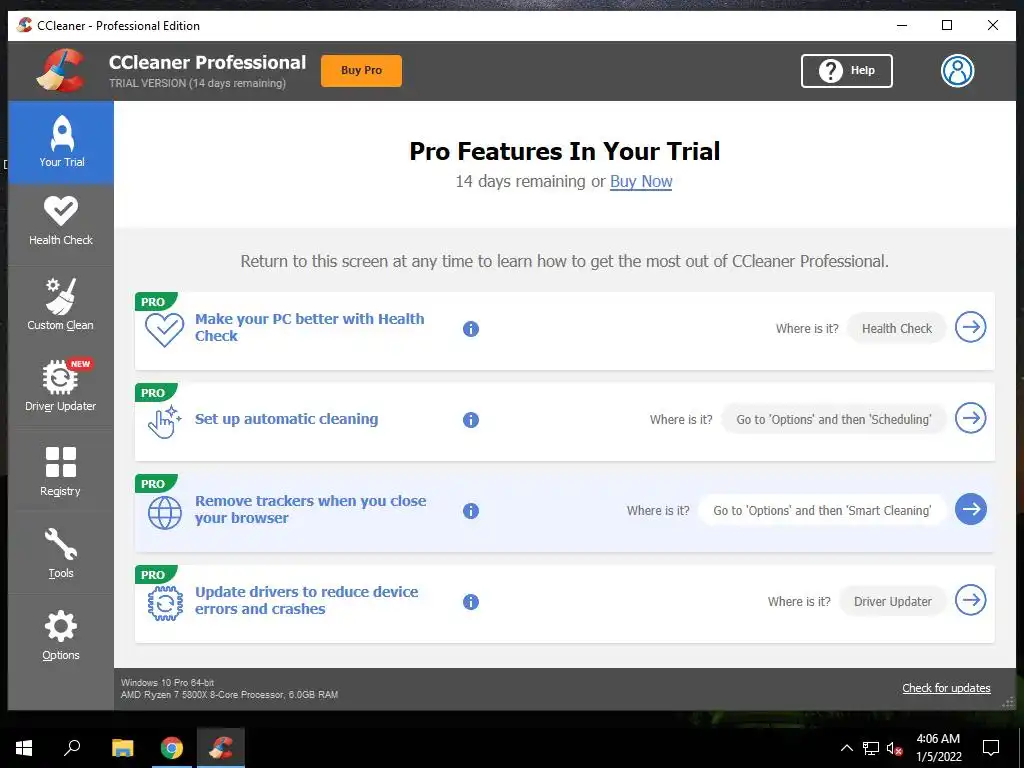Viewport: 1024px width, 768px height.
Task: Open the Help button
Action: tap(846, 71)
